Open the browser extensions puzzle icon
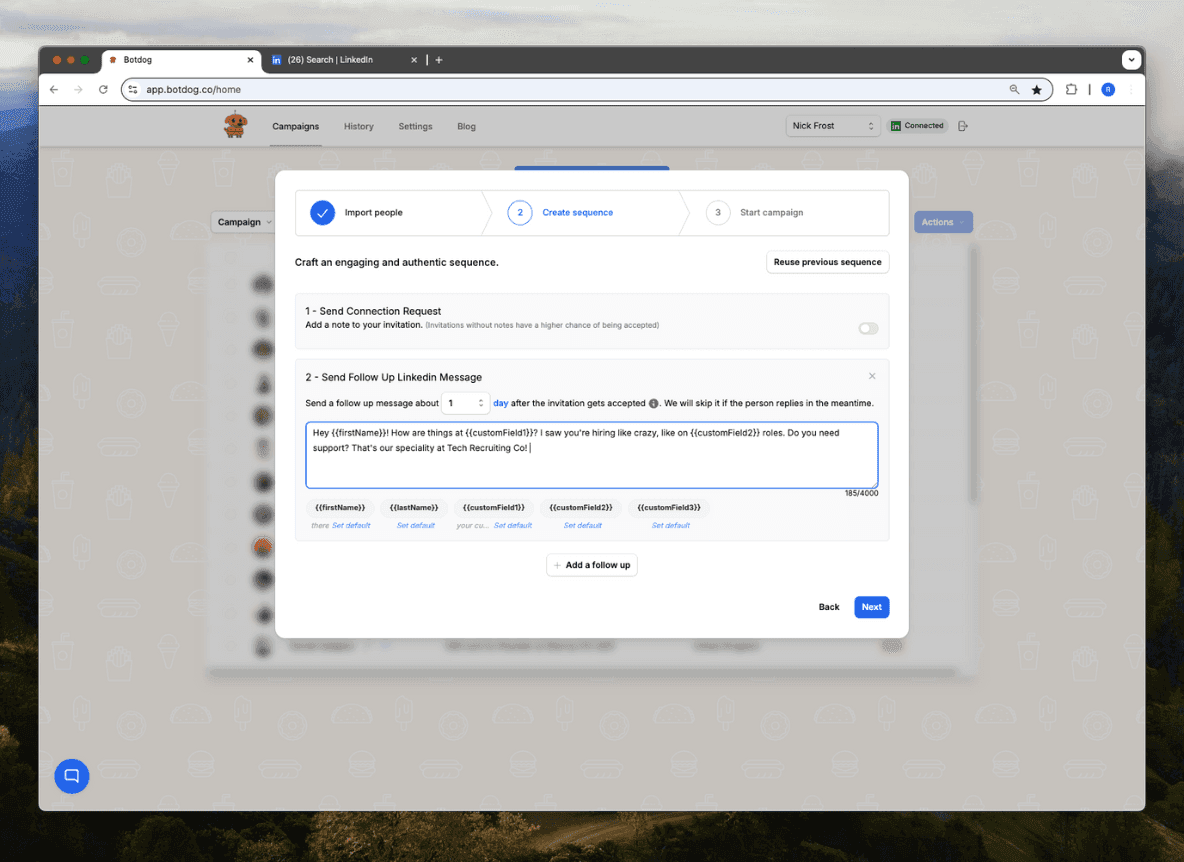 click(1071, 89)
